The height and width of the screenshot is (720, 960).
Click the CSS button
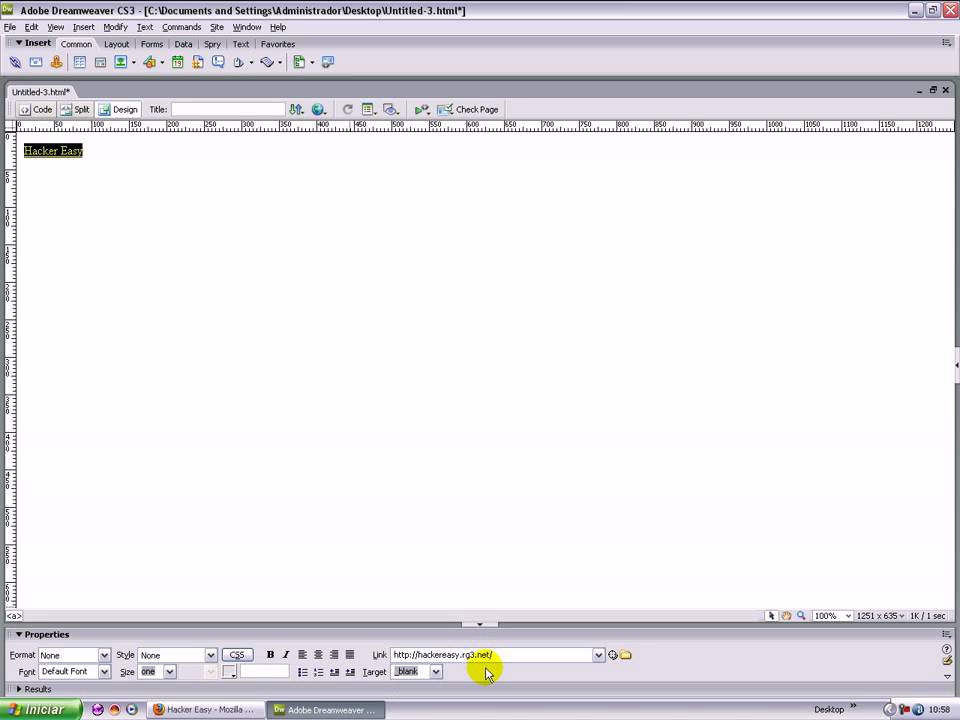point(237,655)
